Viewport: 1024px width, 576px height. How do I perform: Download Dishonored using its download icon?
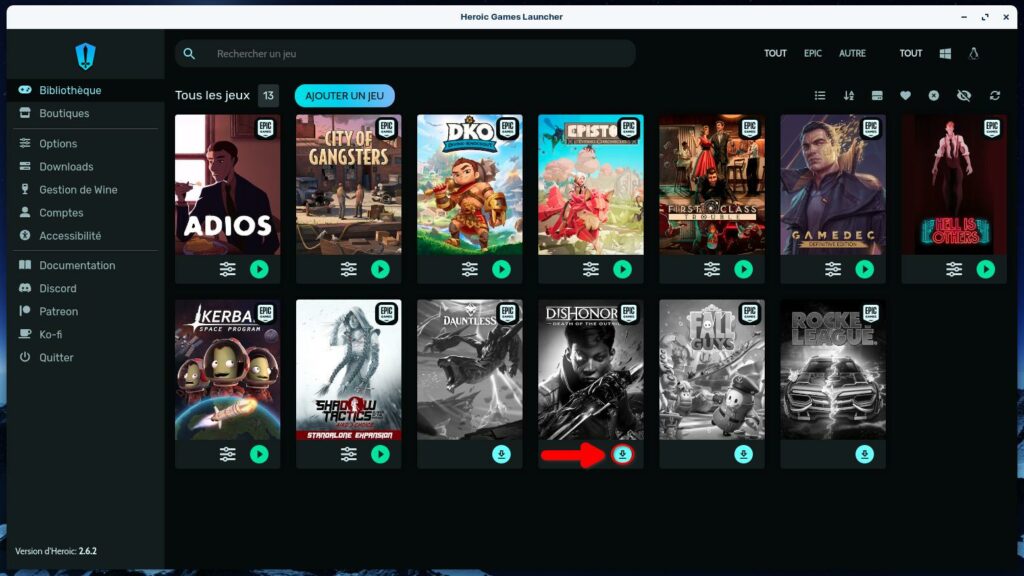[x=622, y=454]
